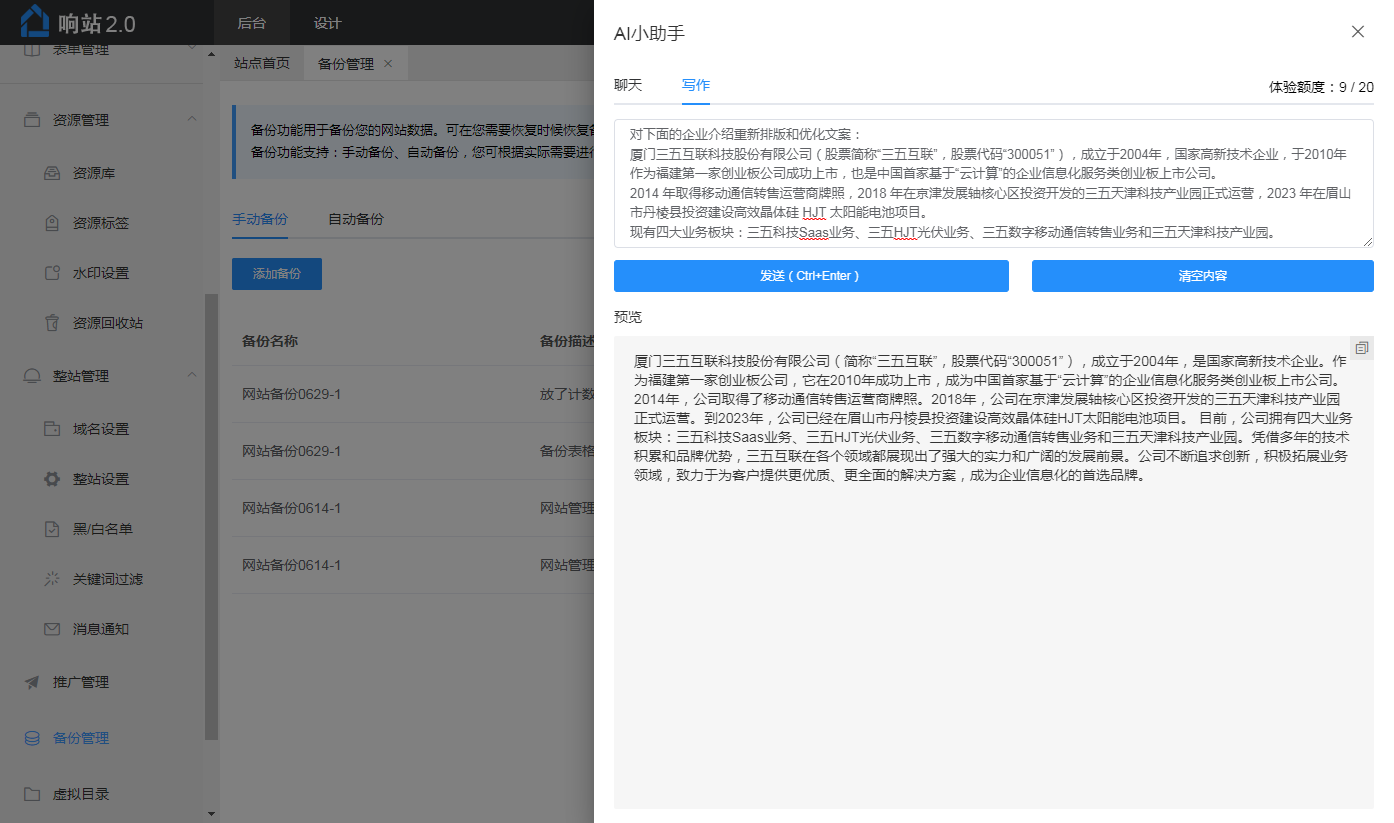Viewport: 1394px width, 823px height.
Task: Click the copy icon in preview area
Action: tap(1361, 348)
